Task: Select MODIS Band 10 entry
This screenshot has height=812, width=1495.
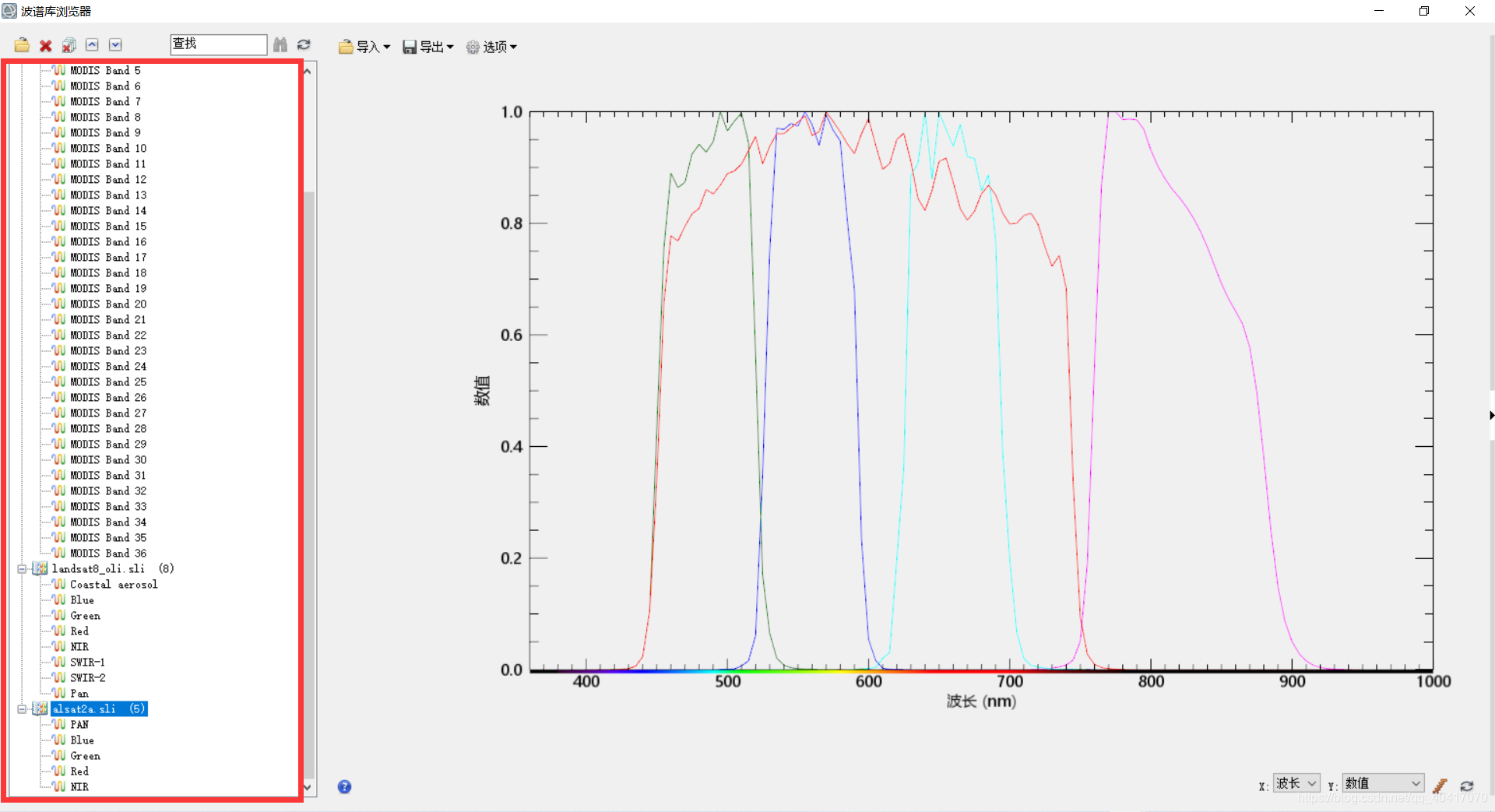Action: [x=108, y=148]
